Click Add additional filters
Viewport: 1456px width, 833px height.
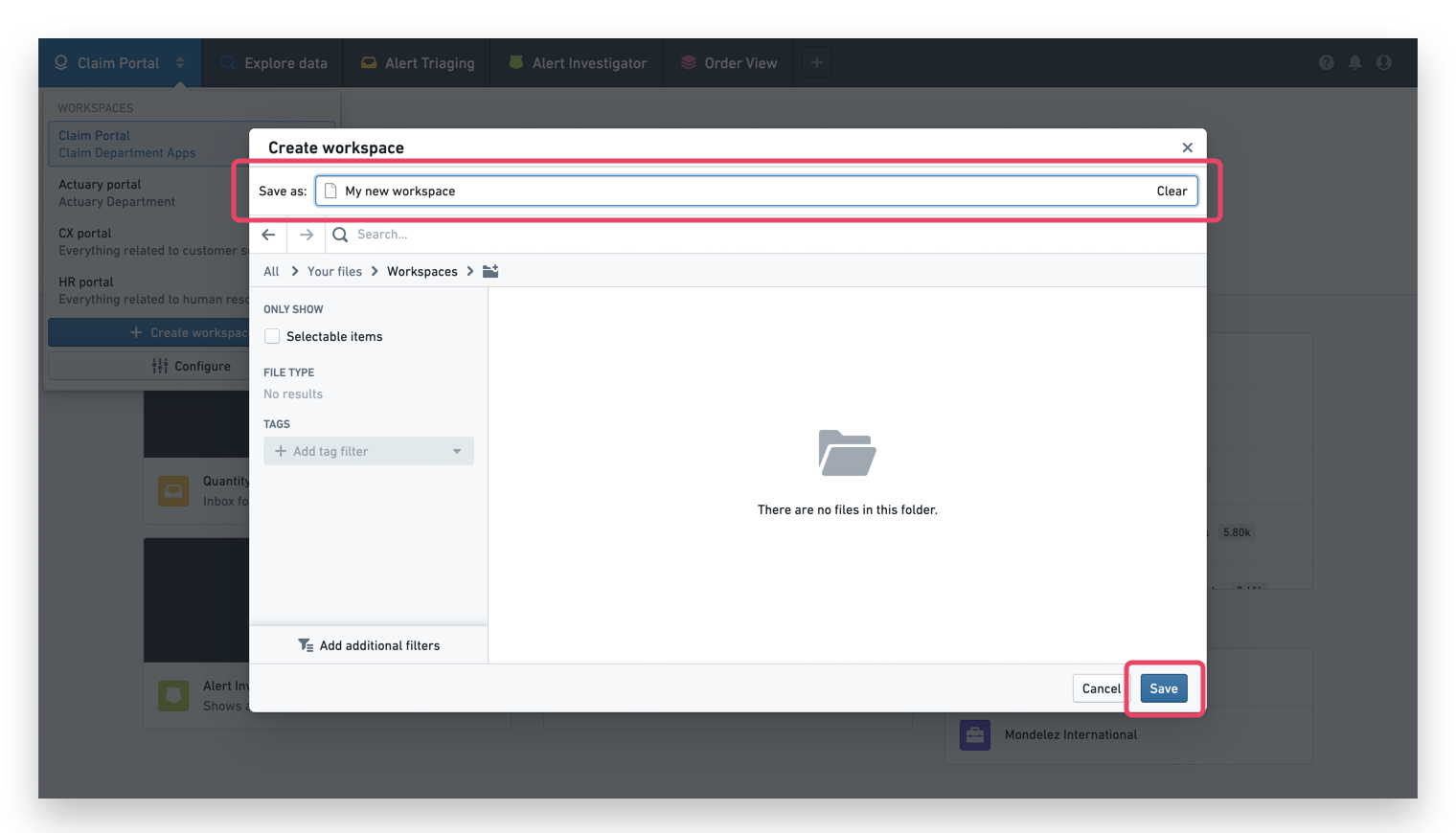tap(369, 645)
